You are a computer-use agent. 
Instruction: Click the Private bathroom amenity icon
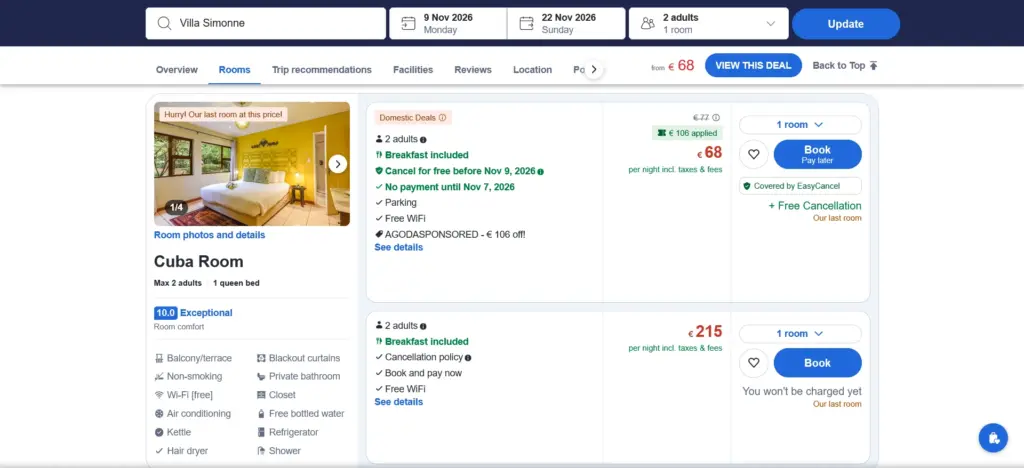point(261,377)
